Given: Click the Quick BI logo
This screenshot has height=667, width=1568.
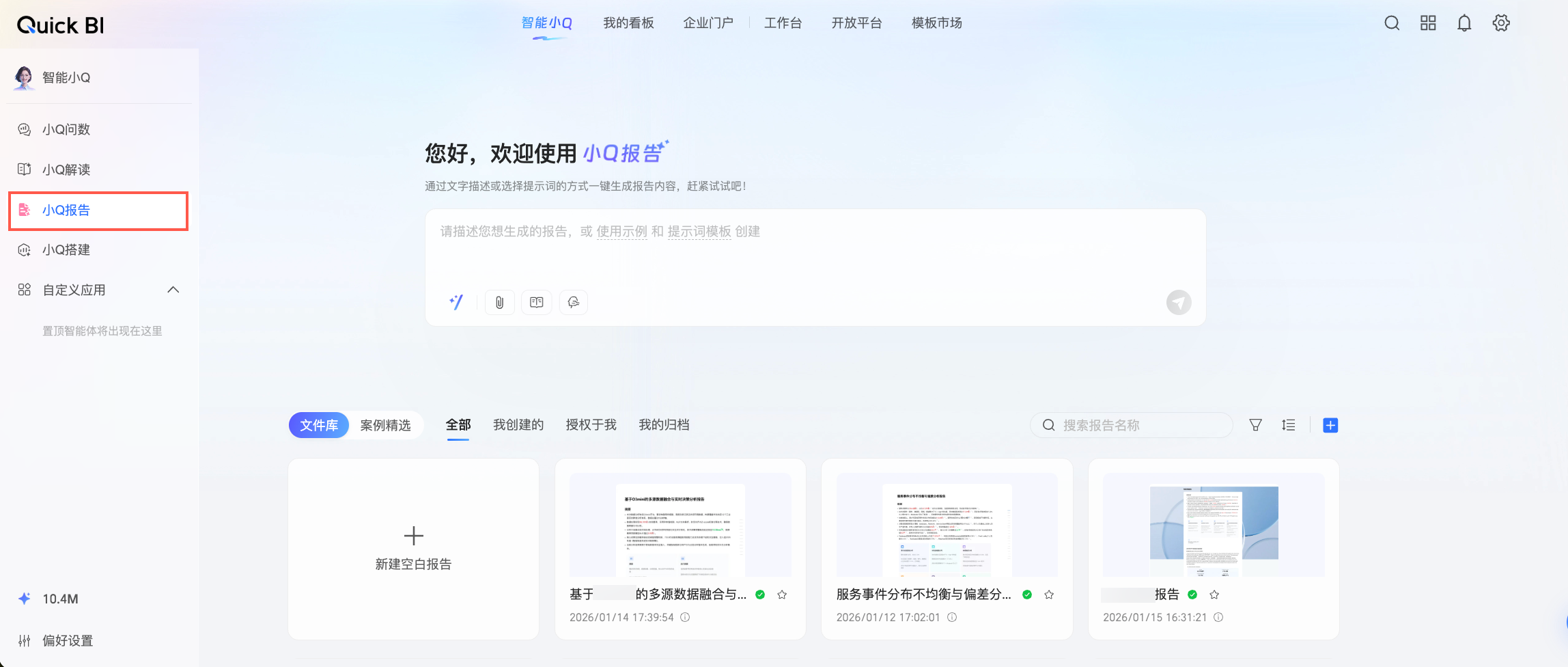Looking at the screenshot, I should click(x=60, y=25).
